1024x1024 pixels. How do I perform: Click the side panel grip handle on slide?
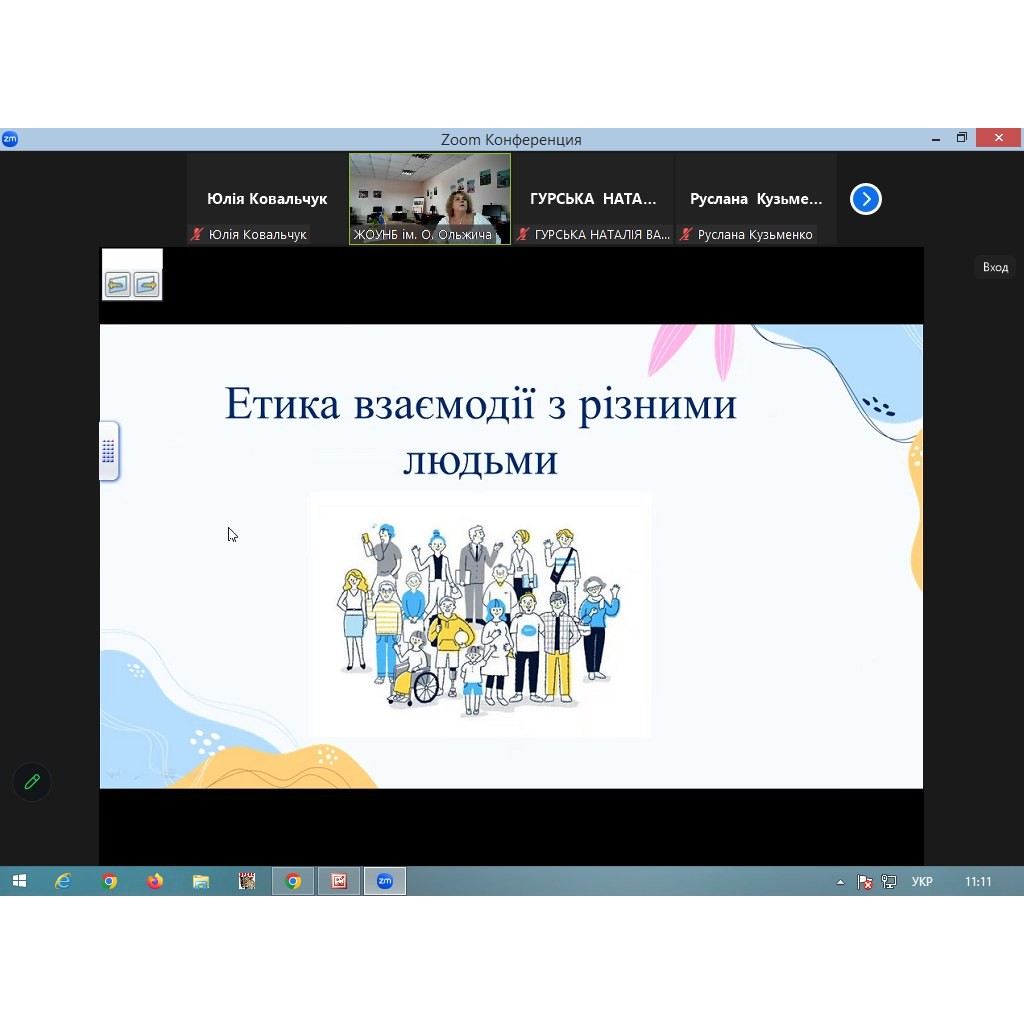tap(108, 451)
